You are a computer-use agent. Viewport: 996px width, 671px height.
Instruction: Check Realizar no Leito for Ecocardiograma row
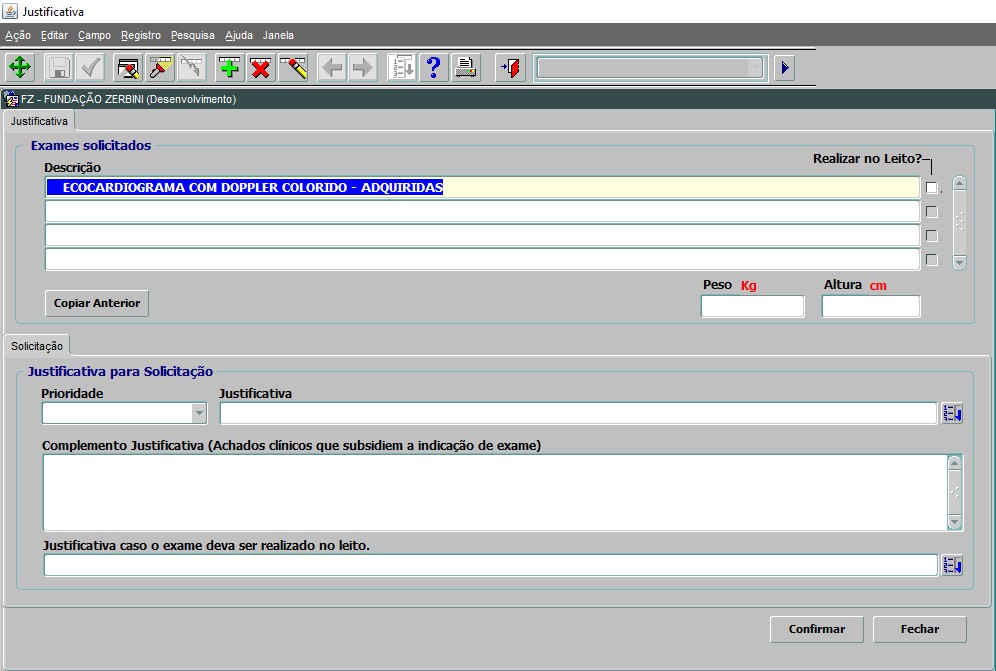(x=931, y=187)
